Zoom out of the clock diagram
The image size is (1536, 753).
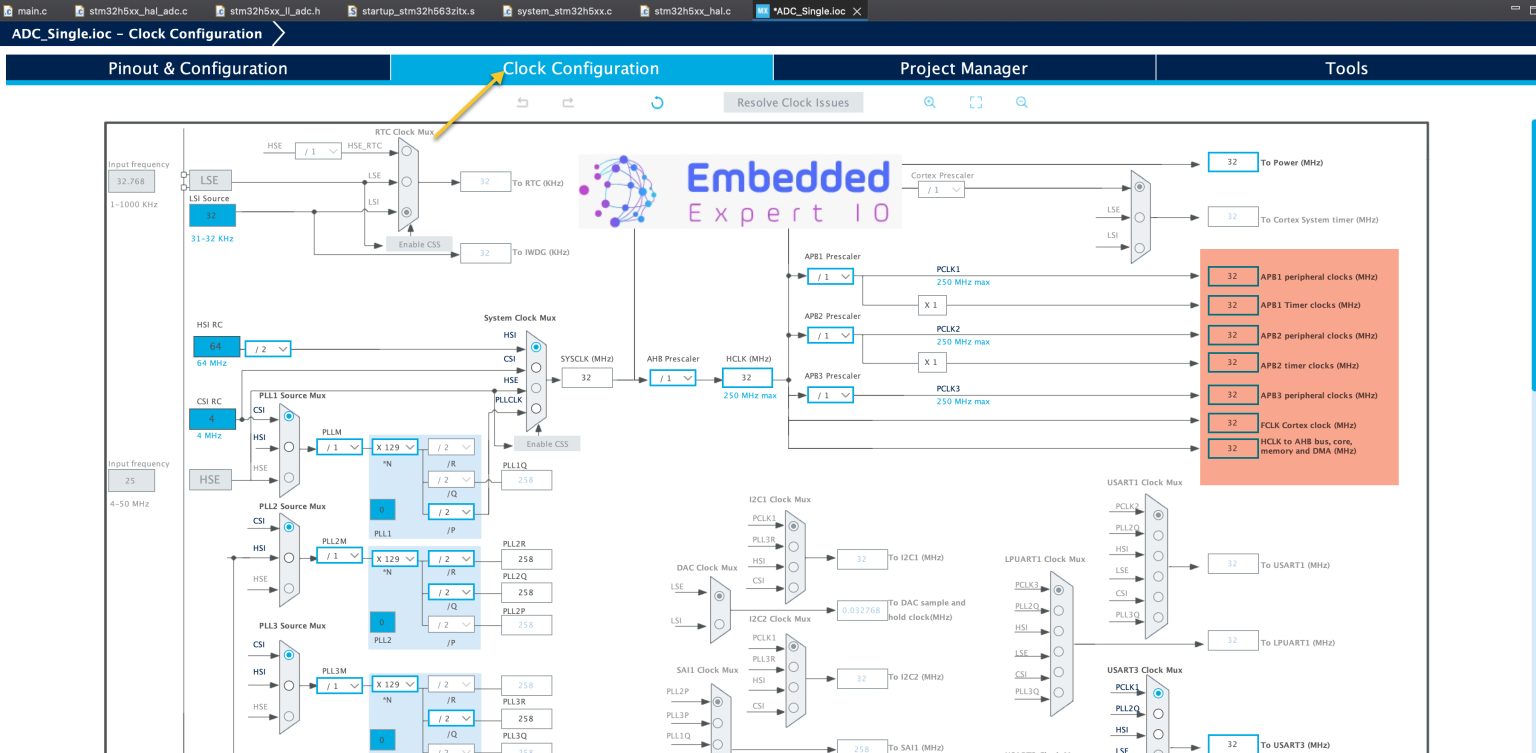[x=1021, y=103]
